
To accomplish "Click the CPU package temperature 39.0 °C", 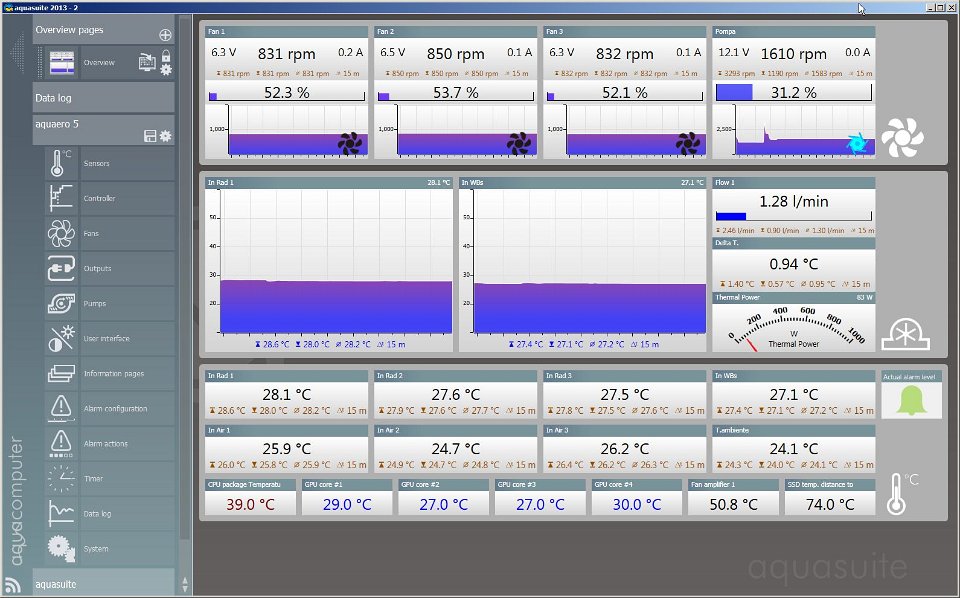I will point(250,504).
